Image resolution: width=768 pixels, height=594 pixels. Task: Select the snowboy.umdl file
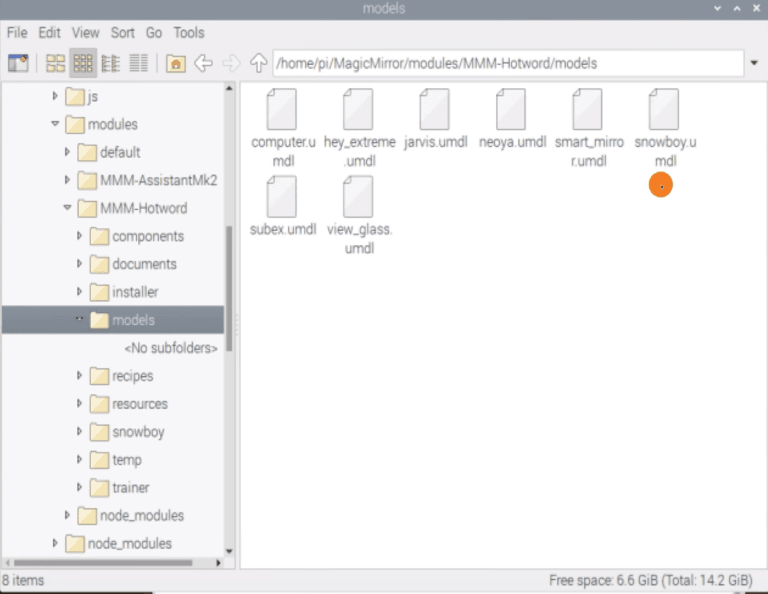pyautogui.click(x=664, y=110)
